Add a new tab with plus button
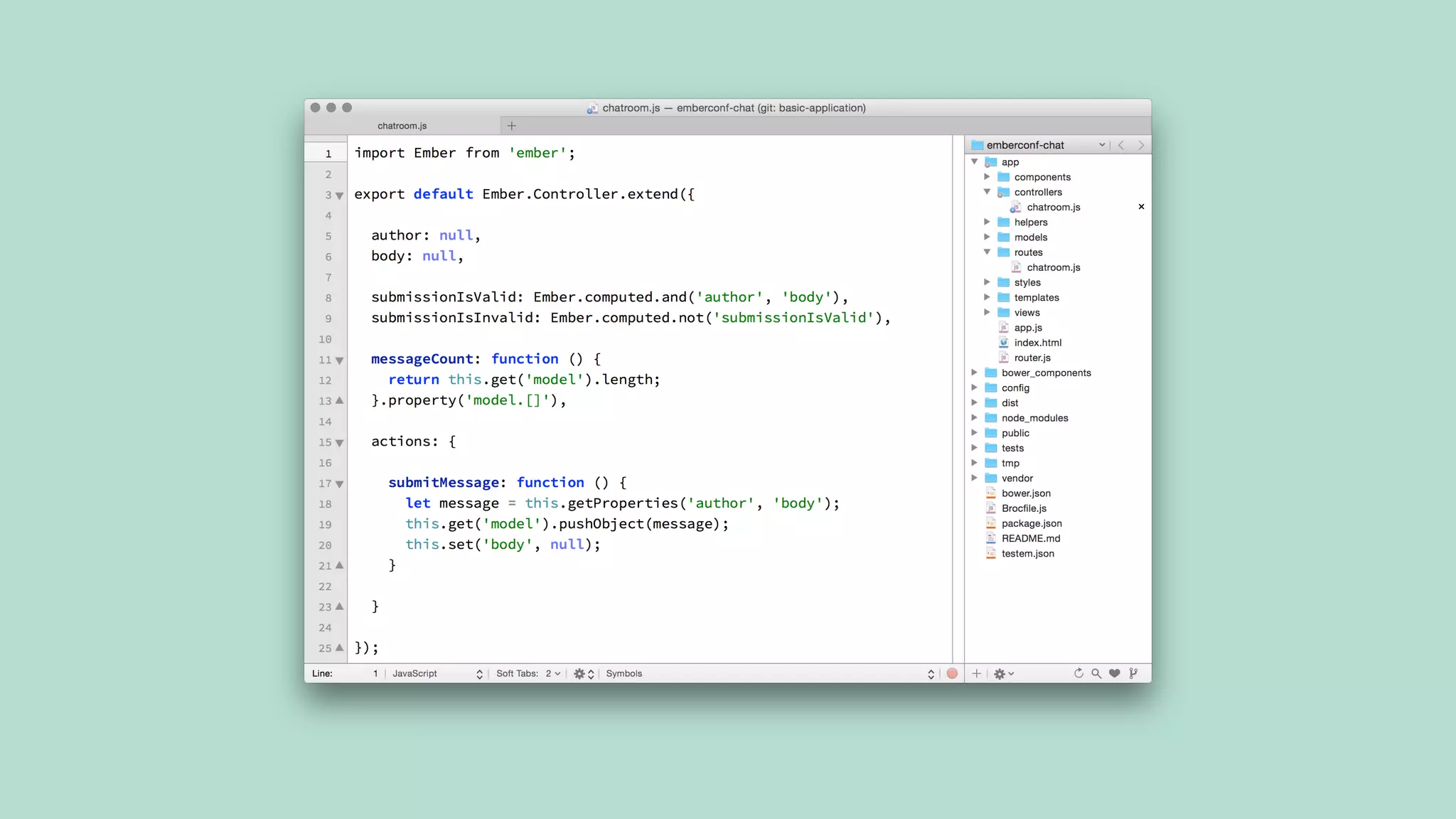This screenshot has width=1456, height=819. [x=511, y=126]
